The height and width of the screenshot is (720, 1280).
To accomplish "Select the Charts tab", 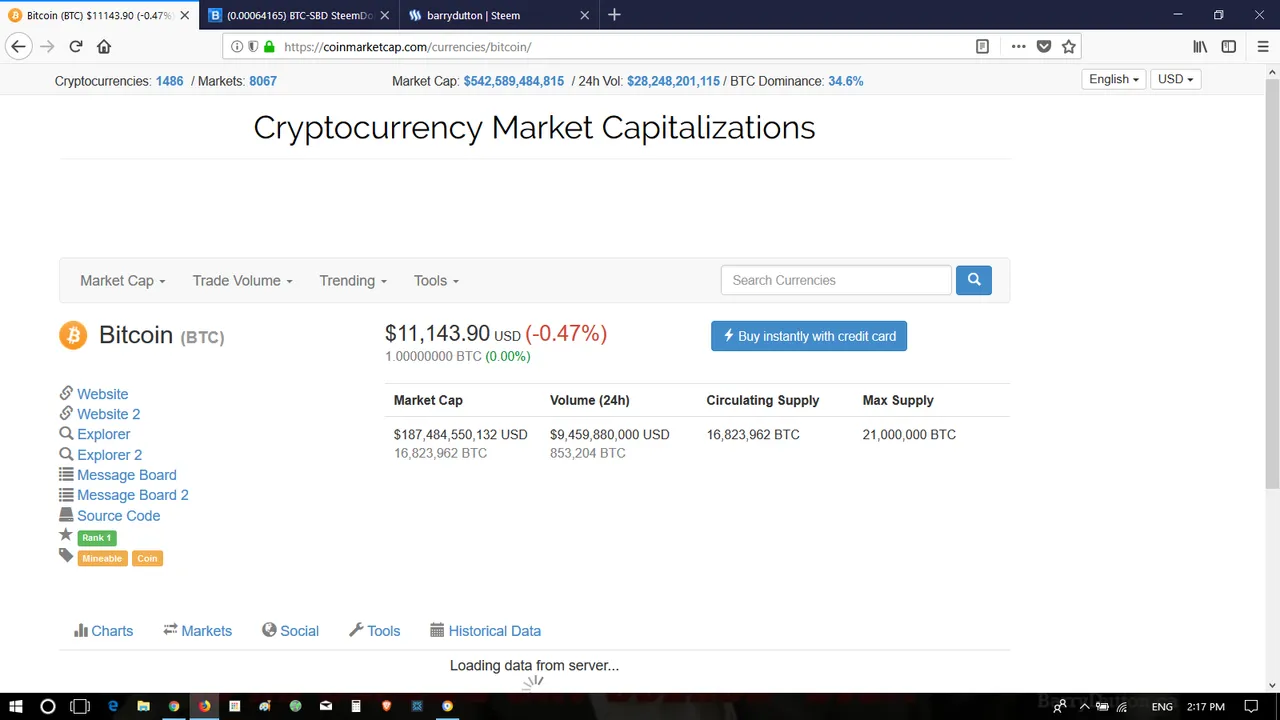I will pos(103,631).
